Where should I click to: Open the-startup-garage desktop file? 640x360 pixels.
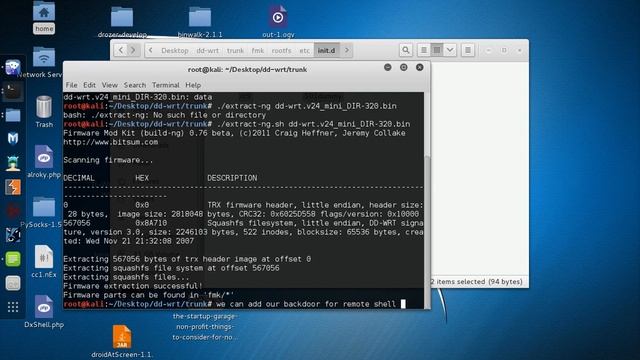tap(205, 327)
